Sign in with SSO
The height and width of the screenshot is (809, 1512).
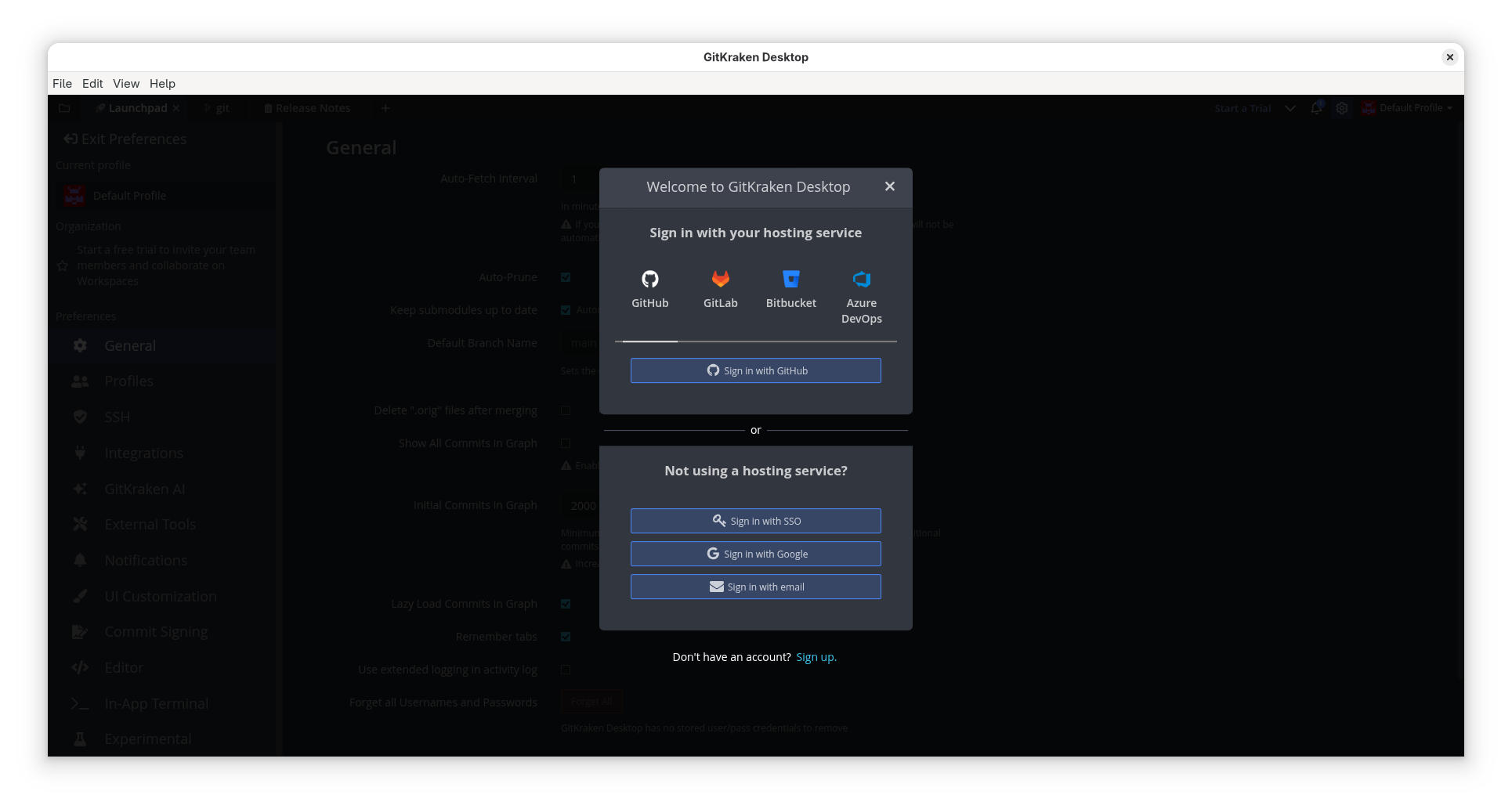point(755,521)
